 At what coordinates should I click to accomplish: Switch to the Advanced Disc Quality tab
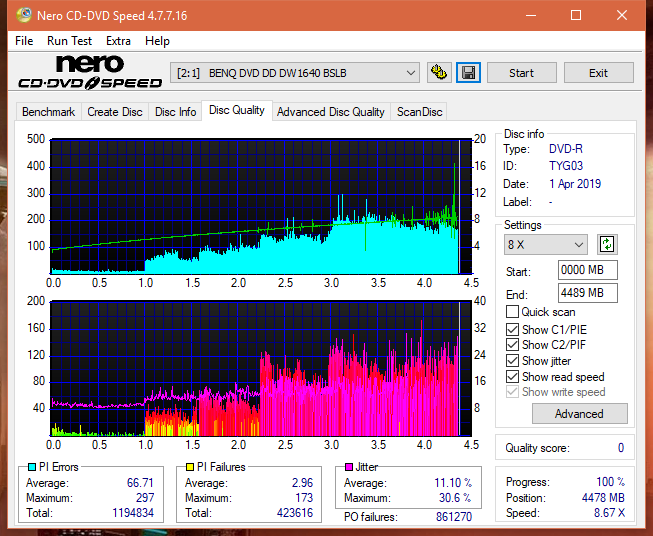click(x=331, y=112)
